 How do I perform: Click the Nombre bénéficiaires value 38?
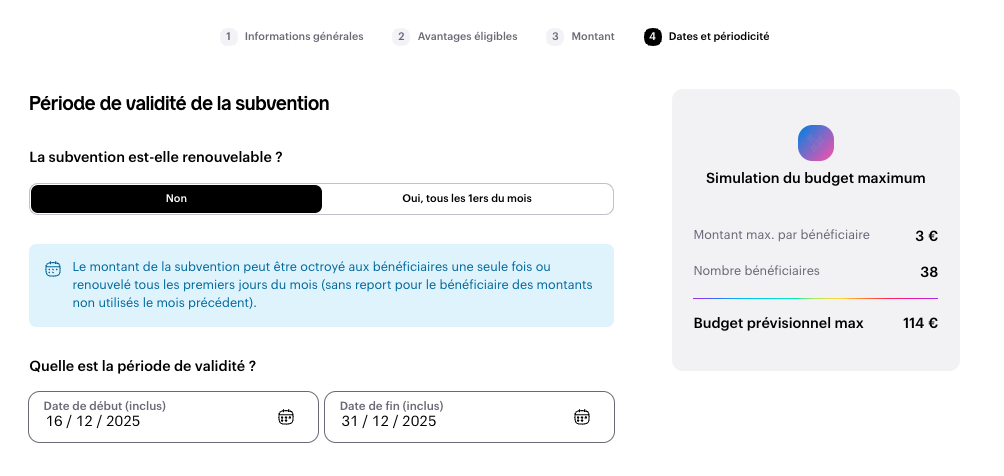(928, 271)
